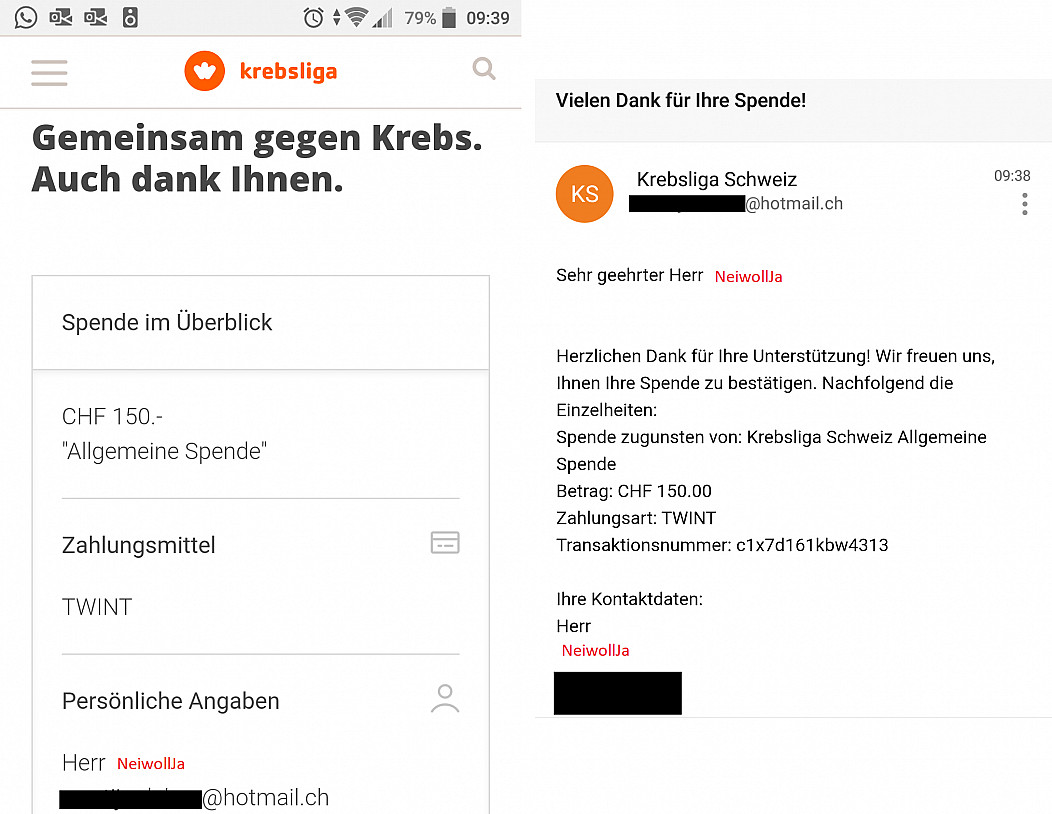Tap the search magnifier icon
Screen dimensions: 1052x814
(x=484, y=69)
